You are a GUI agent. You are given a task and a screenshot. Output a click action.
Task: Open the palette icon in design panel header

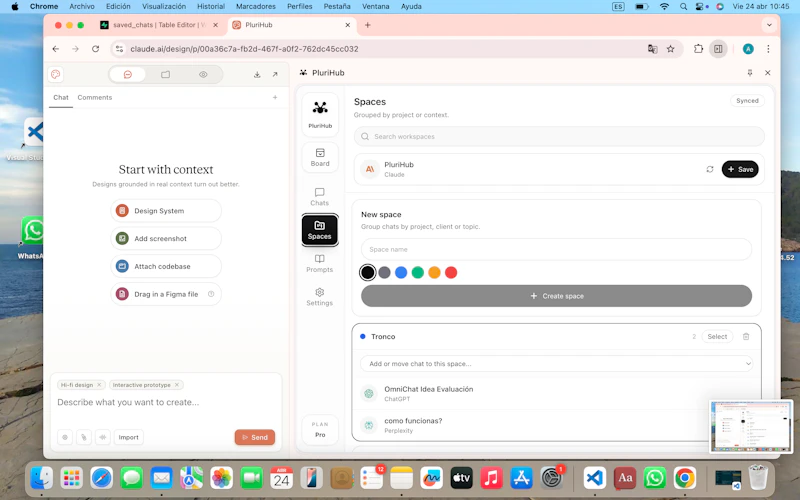[x=56, y=74]
